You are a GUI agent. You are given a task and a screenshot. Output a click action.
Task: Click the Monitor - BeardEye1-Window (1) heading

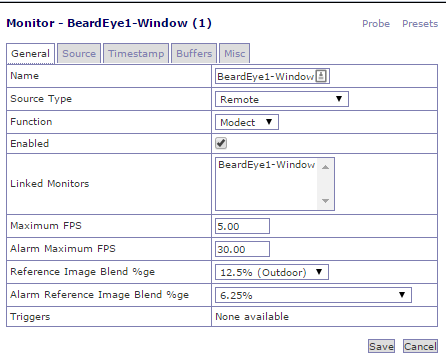[x=109, y=23]
